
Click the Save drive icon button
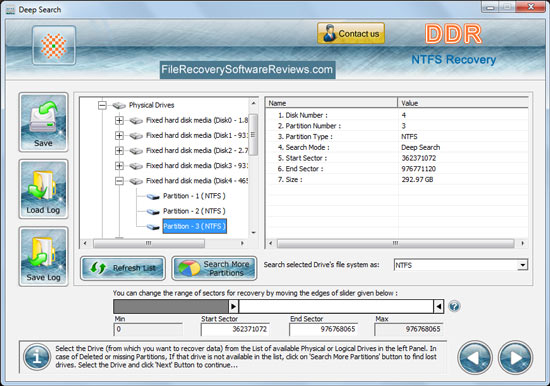coord(43,122)
